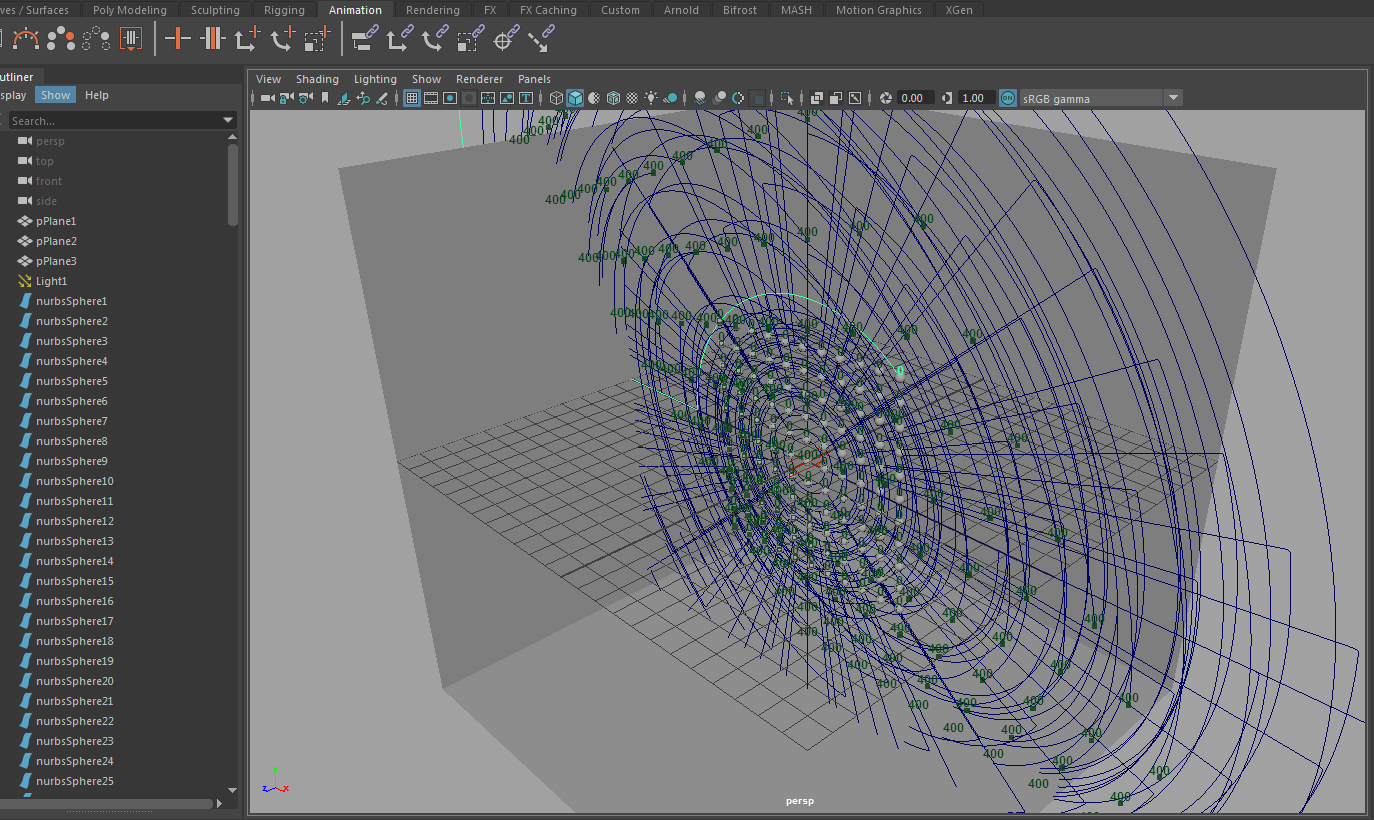
Task: Click the Grease Pencil tool icon
Action: [x=381, y=98]
